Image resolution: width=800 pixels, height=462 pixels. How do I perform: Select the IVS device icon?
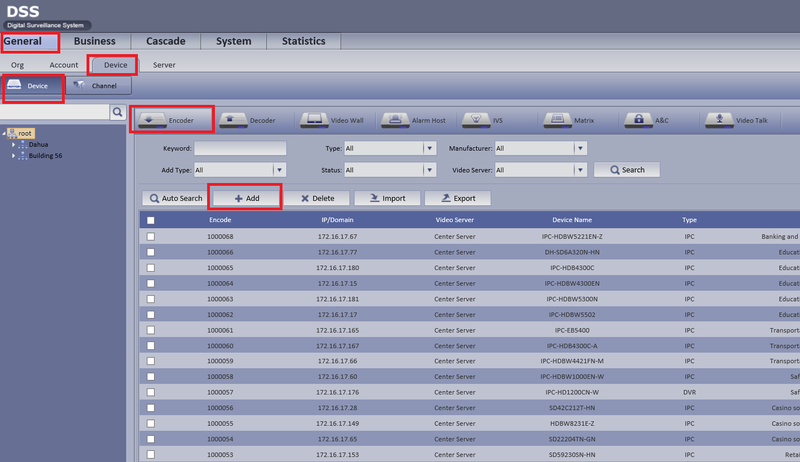click(x=476, y=120)
